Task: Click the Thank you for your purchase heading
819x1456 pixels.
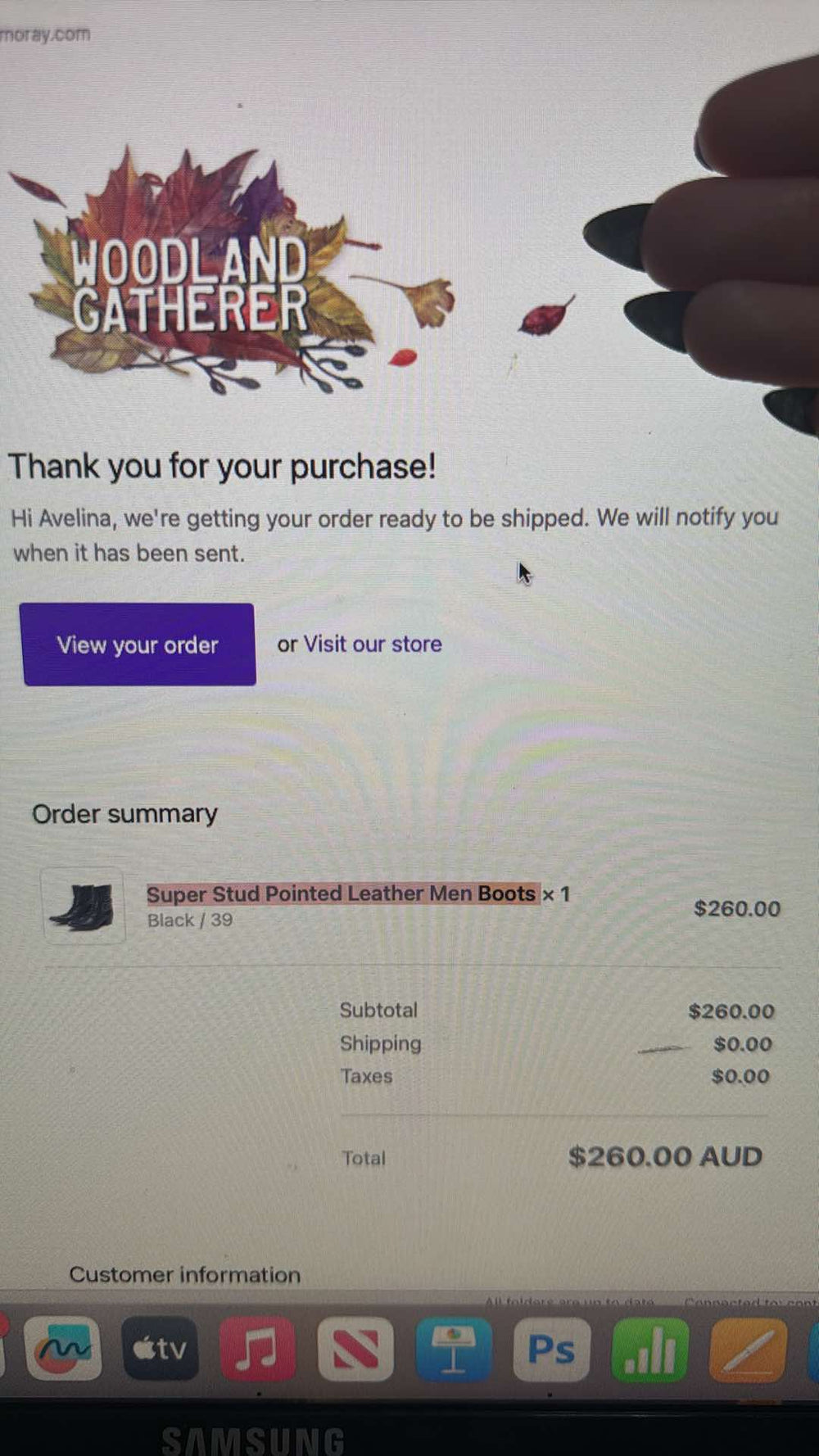Action: tap(222, 466)
